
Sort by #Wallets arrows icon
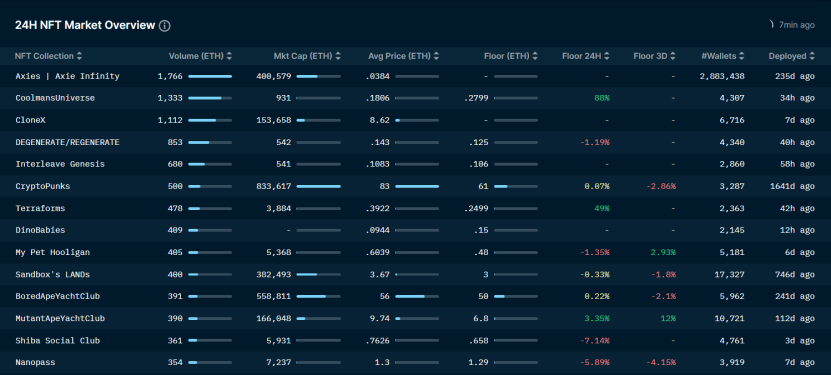pyautogui.click(x=741, y=56)
